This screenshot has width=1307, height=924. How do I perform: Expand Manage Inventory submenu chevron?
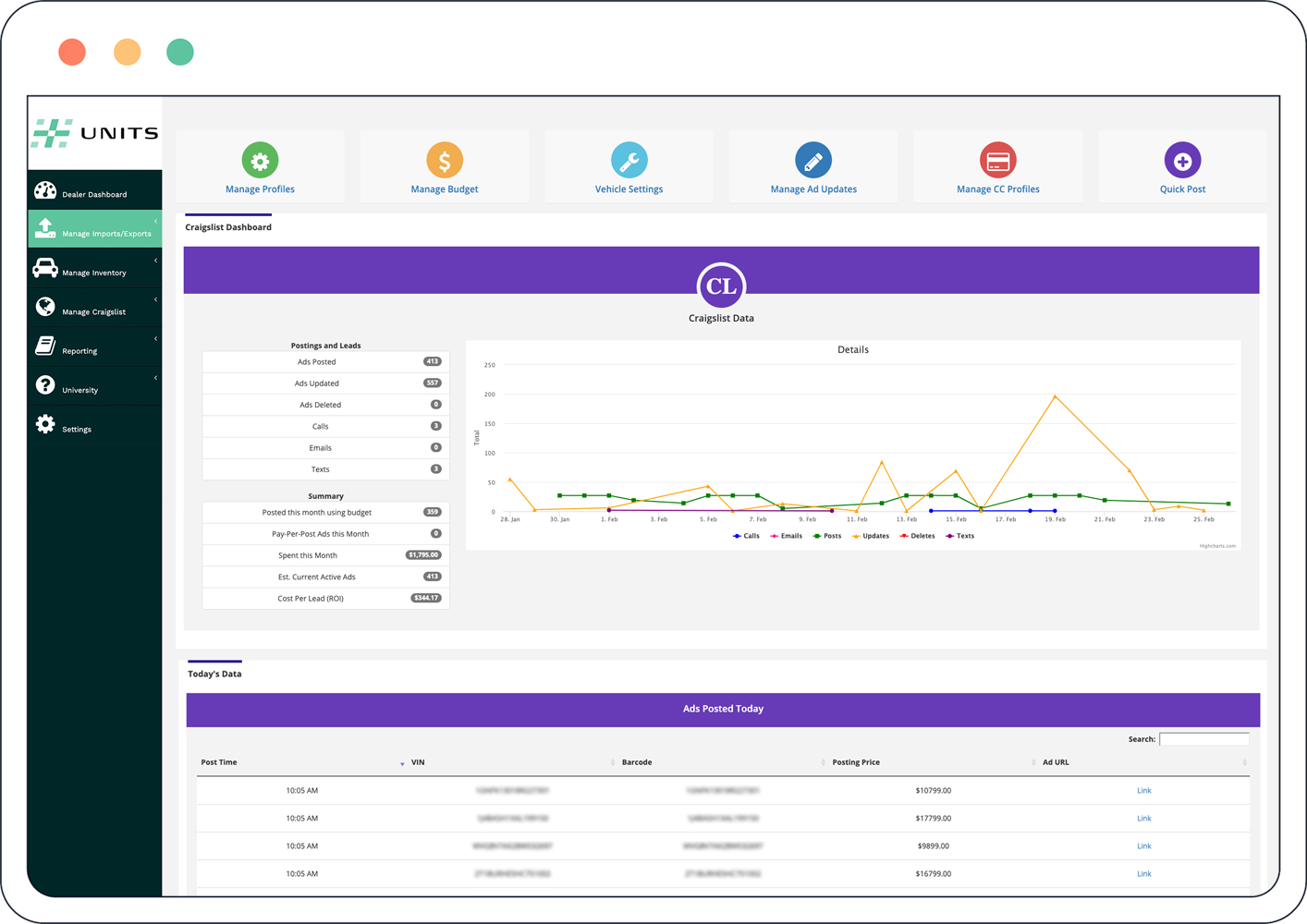point(155,261)
